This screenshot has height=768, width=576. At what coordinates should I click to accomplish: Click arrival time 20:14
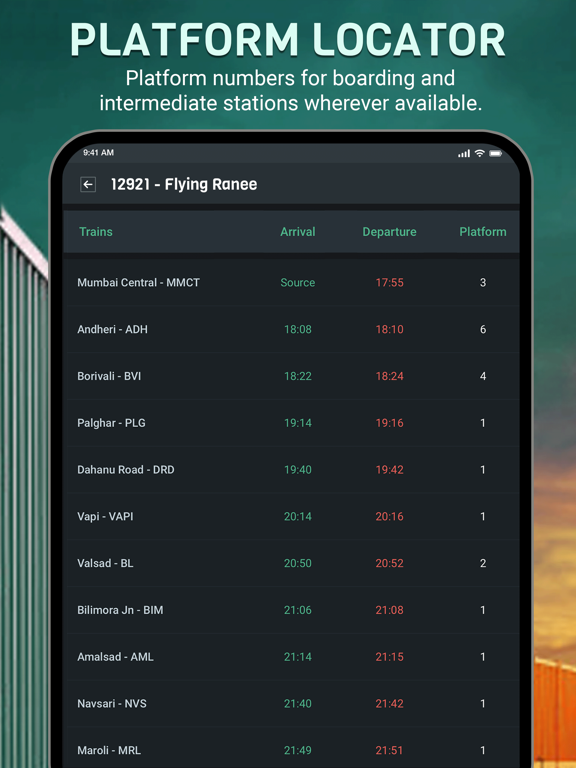tap(298, 516)
